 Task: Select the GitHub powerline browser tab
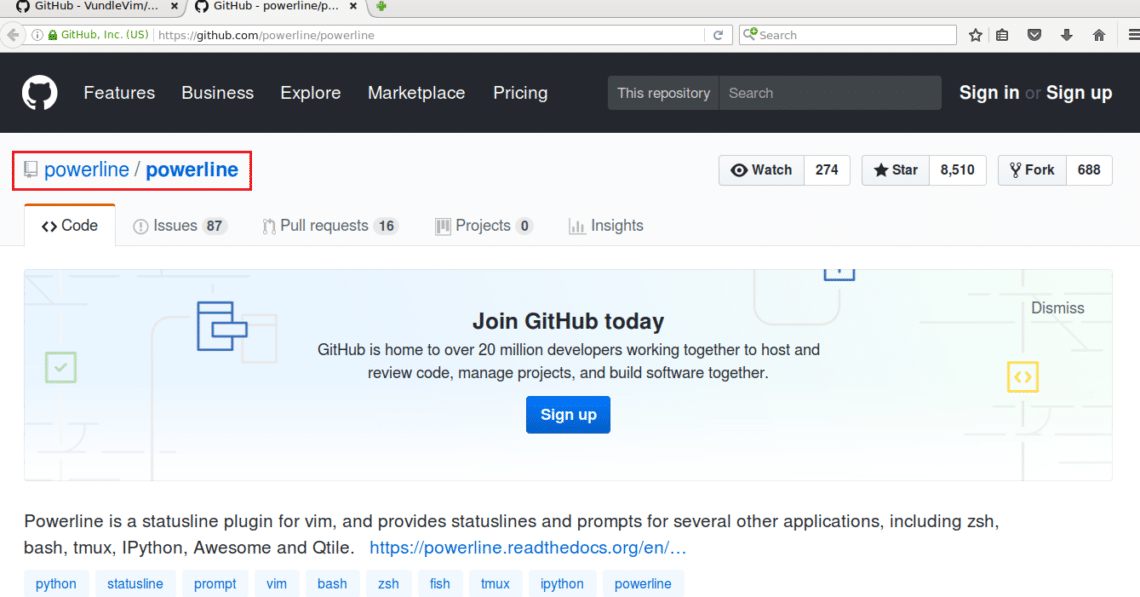tap(276, 7)
